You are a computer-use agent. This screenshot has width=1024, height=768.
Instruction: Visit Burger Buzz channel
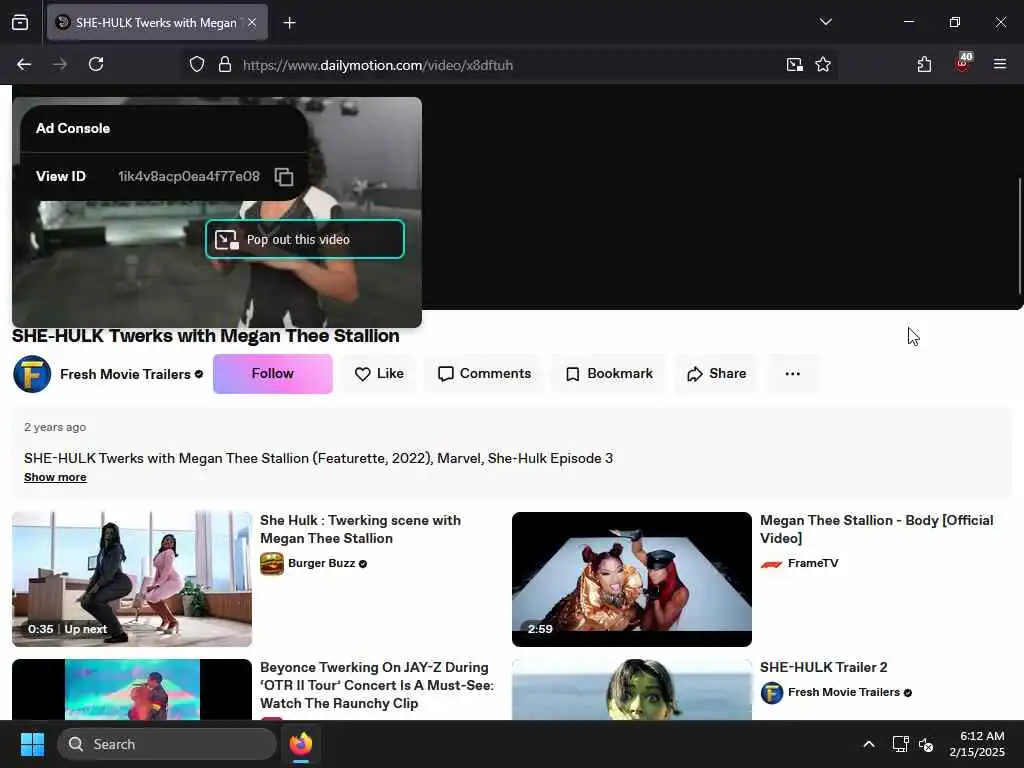click(x=321, y=564)
